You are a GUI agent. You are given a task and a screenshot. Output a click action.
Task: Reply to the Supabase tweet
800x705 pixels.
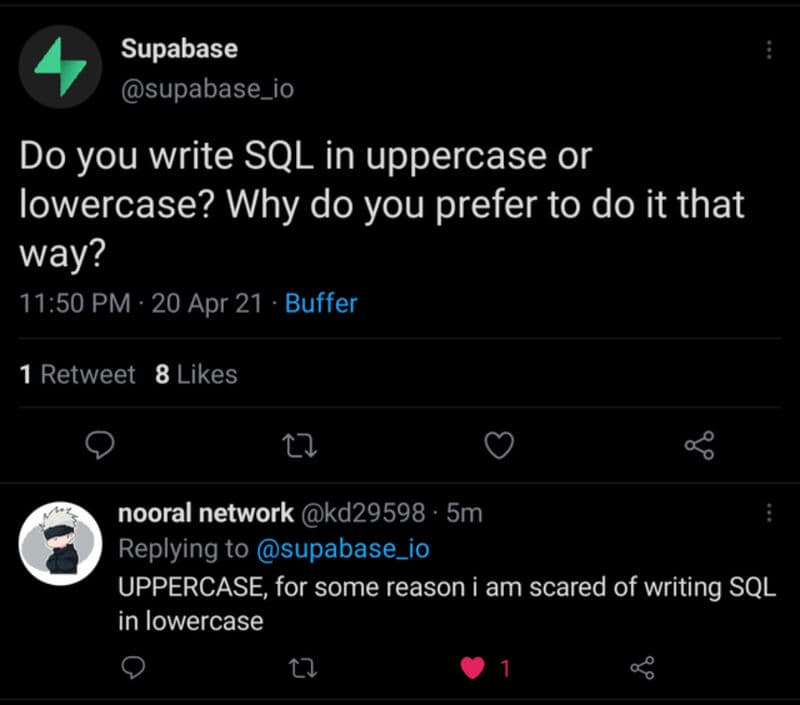coord(99,445)
